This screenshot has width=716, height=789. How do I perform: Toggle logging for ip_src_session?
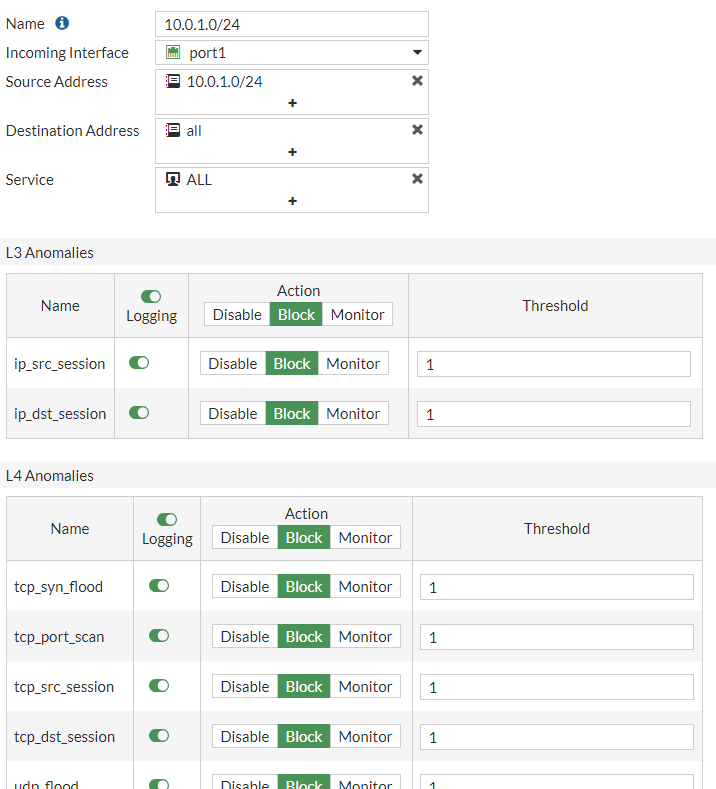pos(139,363)
